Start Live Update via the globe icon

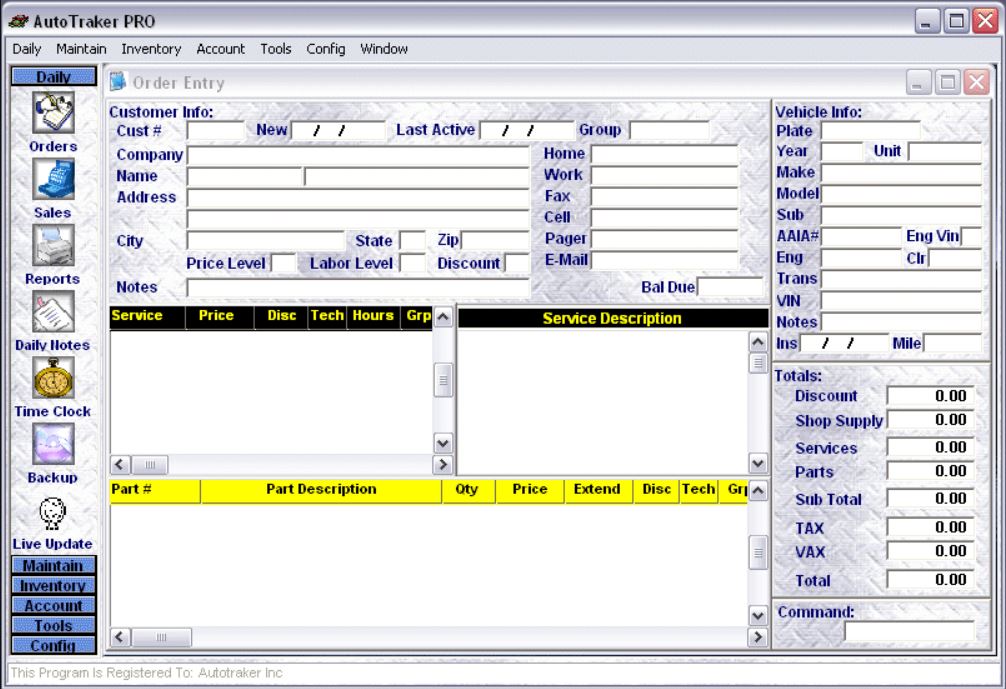coord(52,515)
